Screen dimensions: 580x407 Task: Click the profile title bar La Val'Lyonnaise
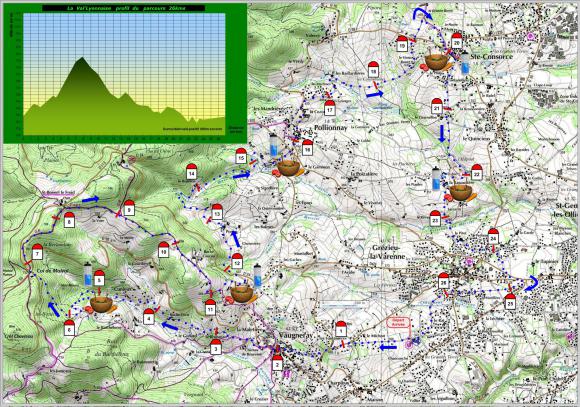pos(123,8)
